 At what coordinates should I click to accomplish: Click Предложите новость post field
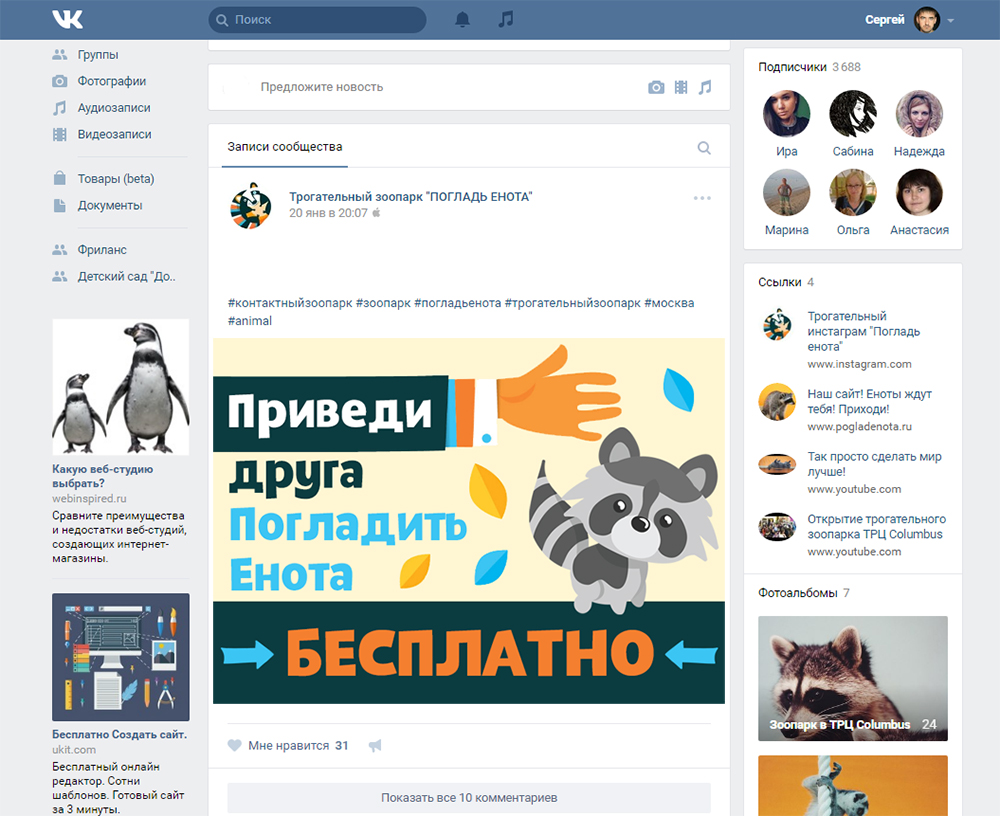(321, 87)
